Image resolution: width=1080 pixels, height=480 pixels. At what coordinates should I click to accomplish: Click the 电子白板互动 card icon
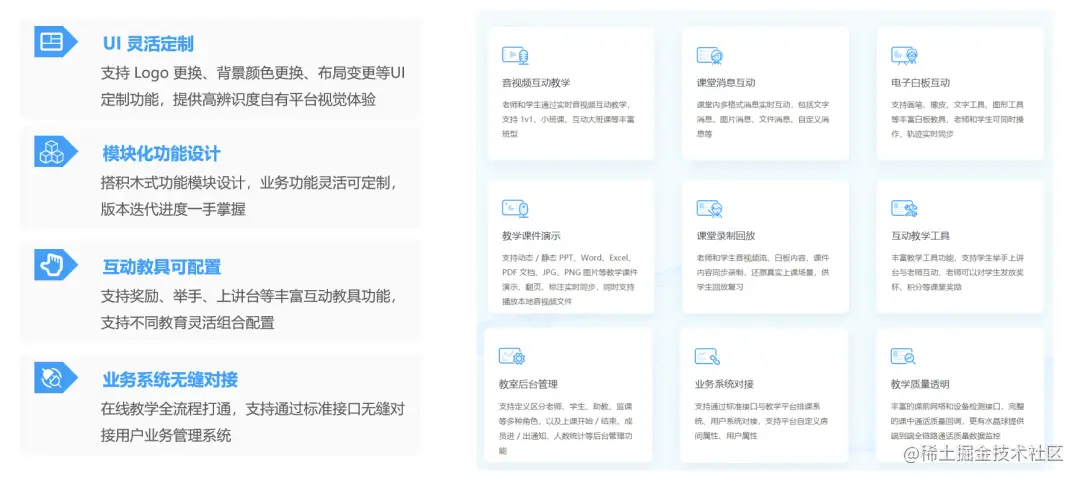(x=904, y=55)
